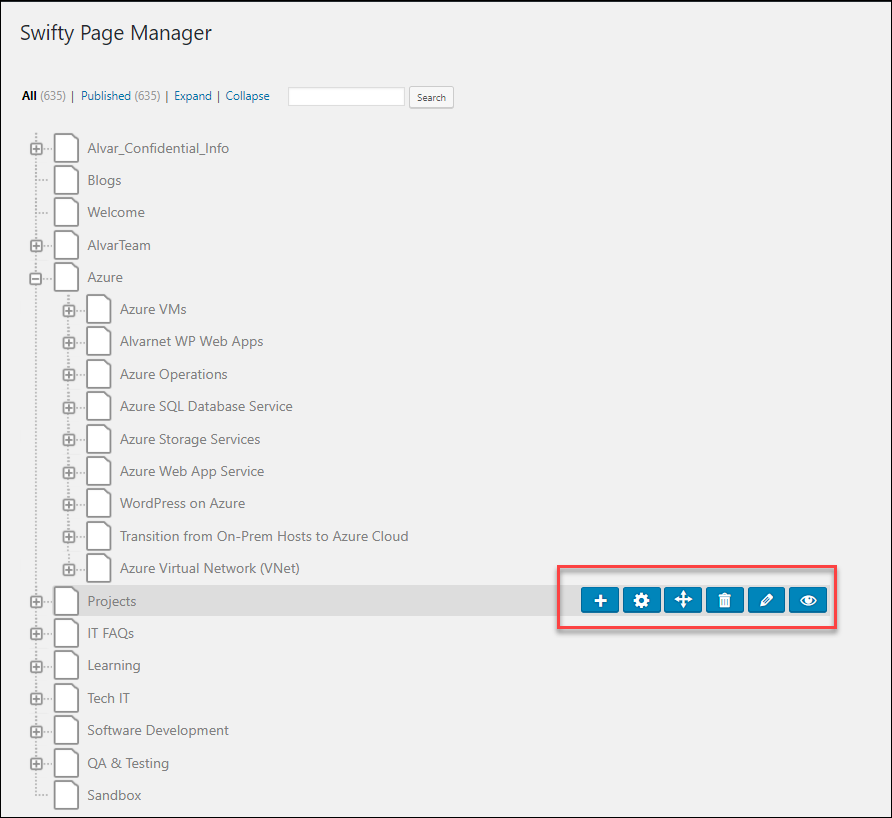892x818 pixels.
Task: Click the page icon beside IT FAQs
Action: coord(67,633)
